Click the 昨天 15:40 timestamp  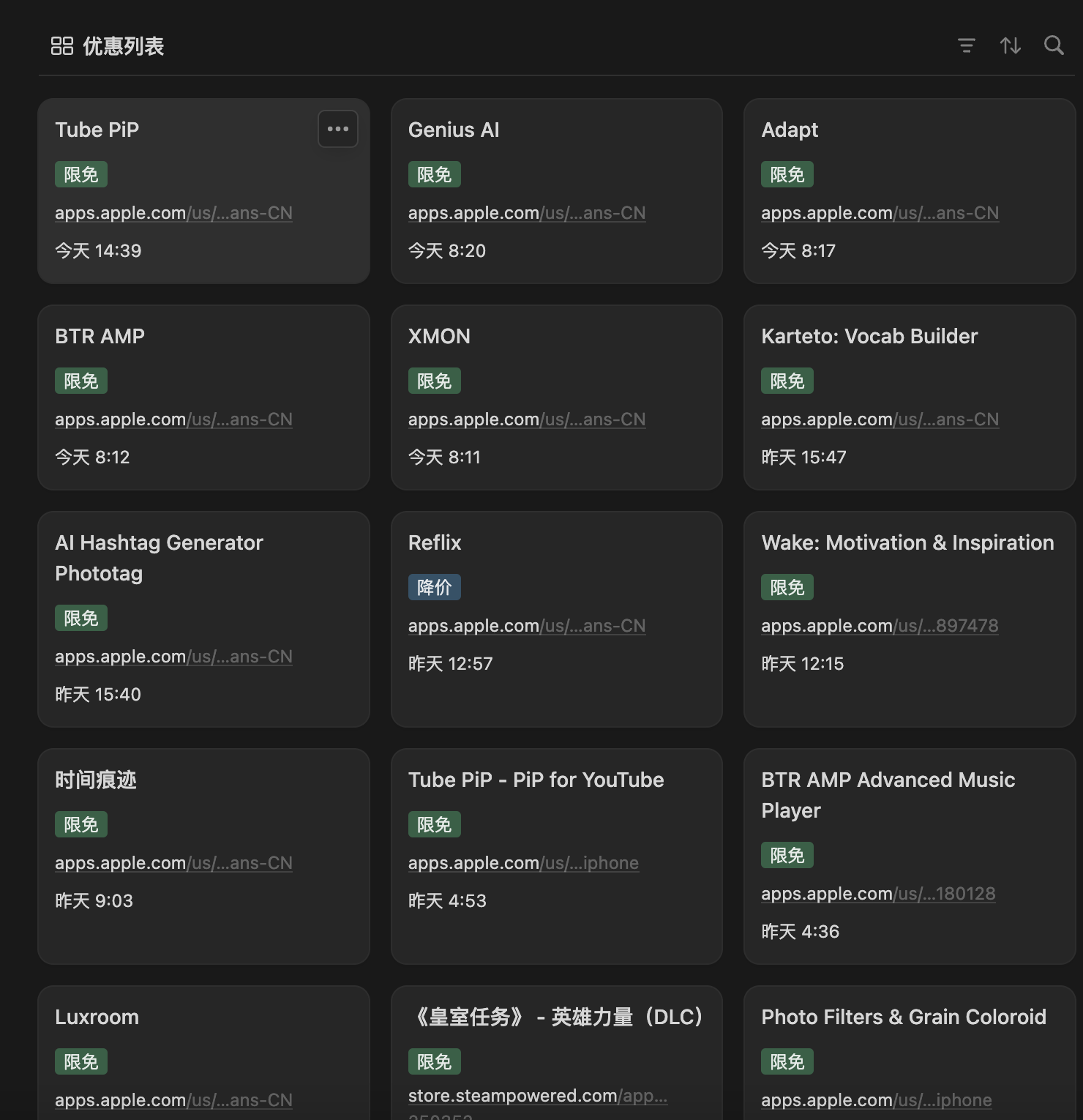click(98, 695)
